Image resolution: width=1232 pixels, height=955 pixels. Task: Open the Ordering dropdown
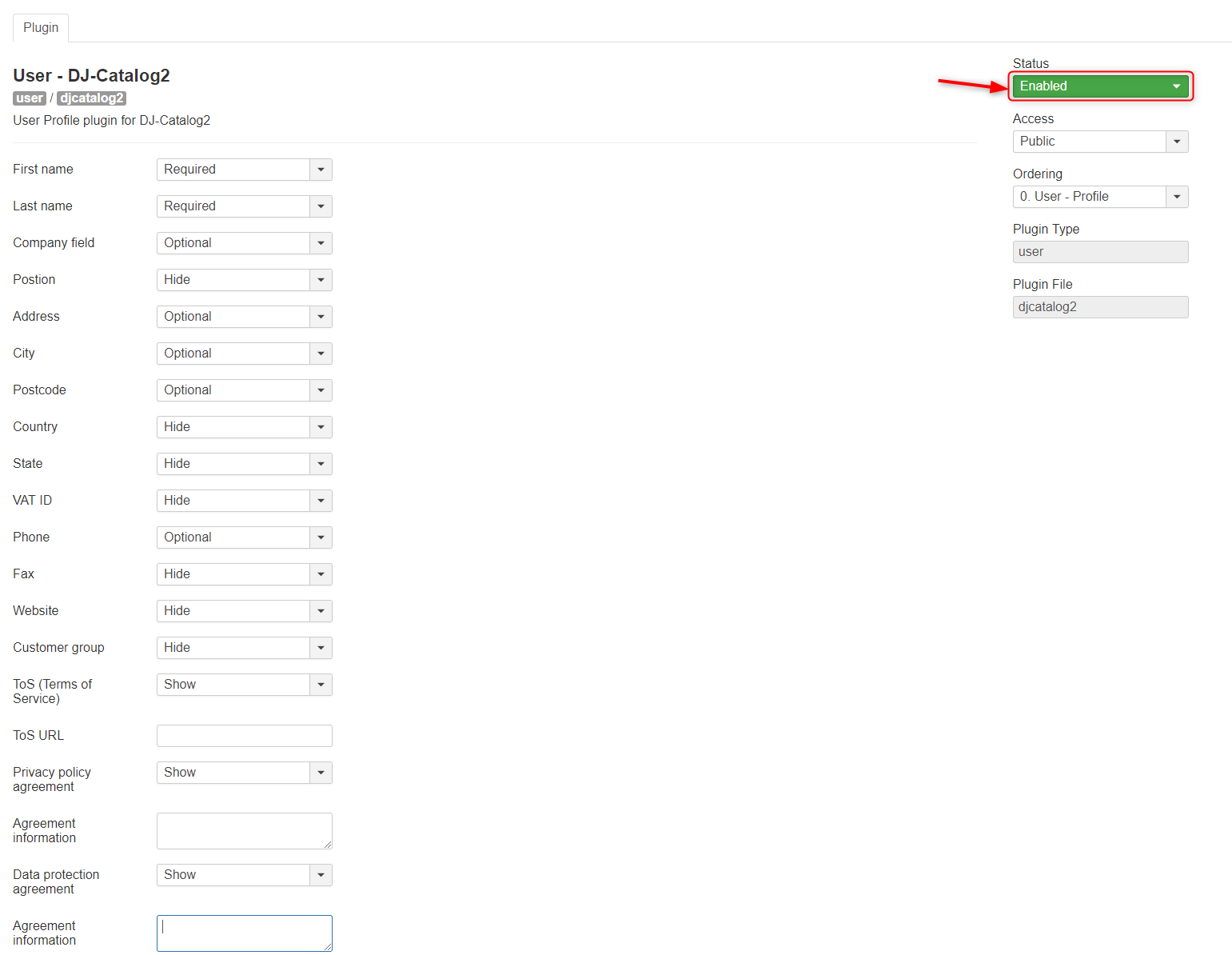pos(1100,197)
